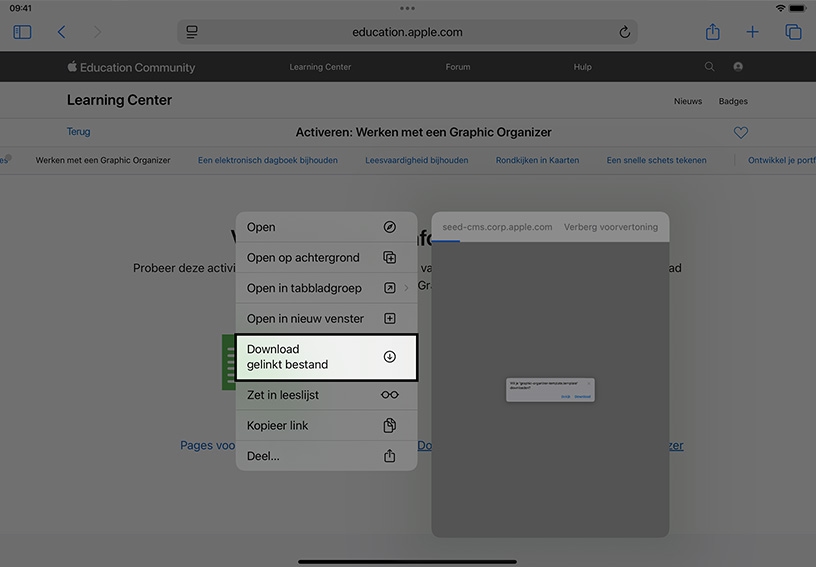The width and height of the screenshot is (816, 567).
Task: Show the tab overview
Action: 793,32
